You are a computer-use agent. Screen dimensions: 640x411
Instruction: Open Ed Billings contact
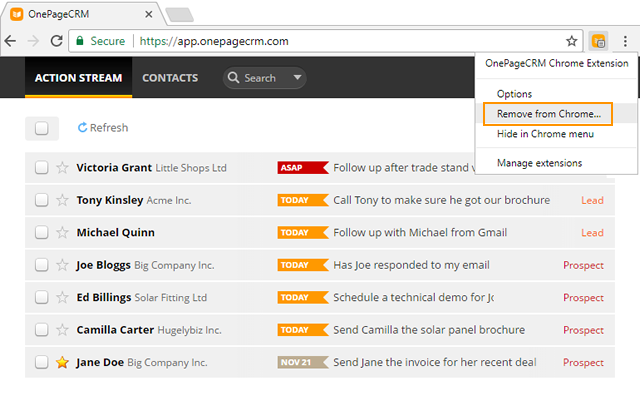tap(104, 297)
